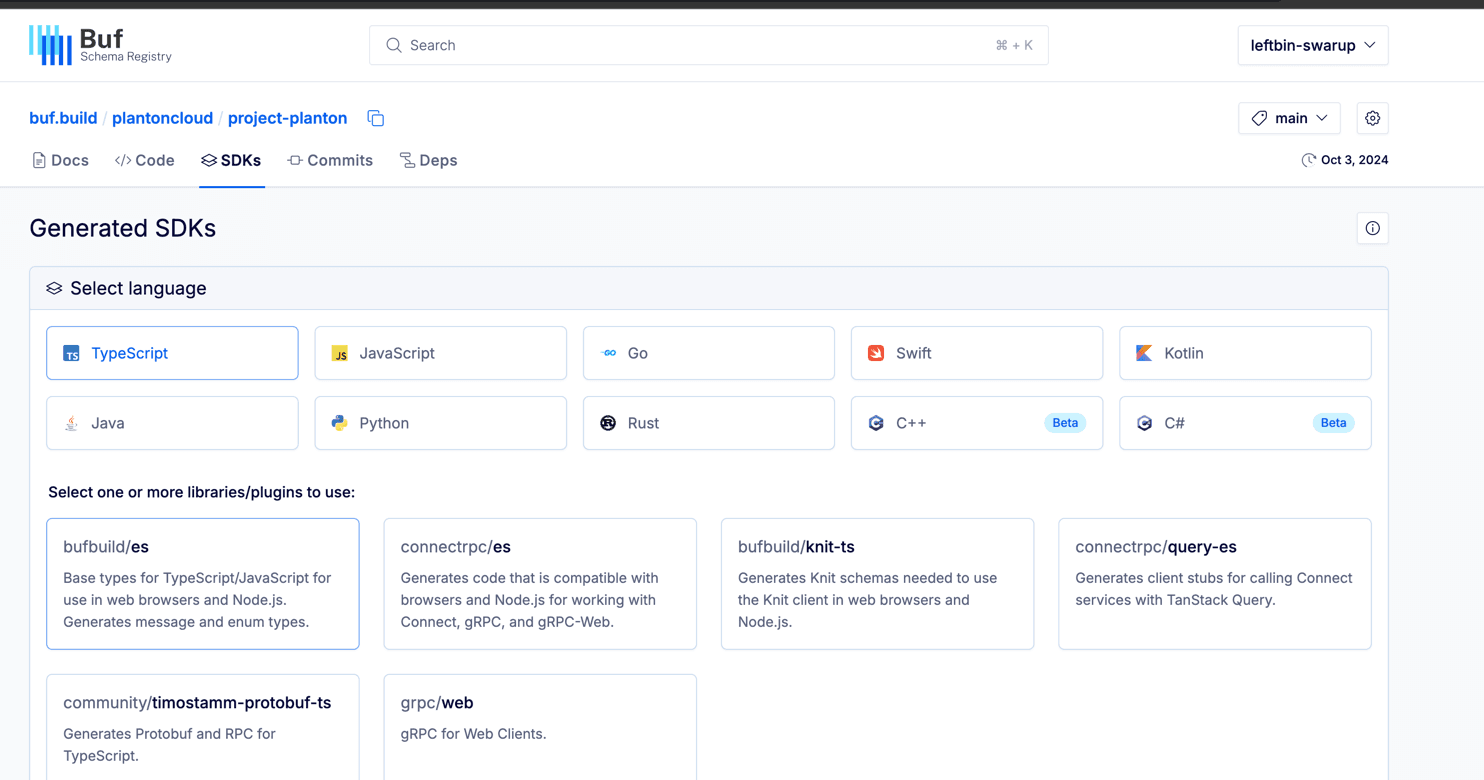Pick the grpc/web plugin card
This screenshot has height=780, width=1484.
(x=540, y=727)
